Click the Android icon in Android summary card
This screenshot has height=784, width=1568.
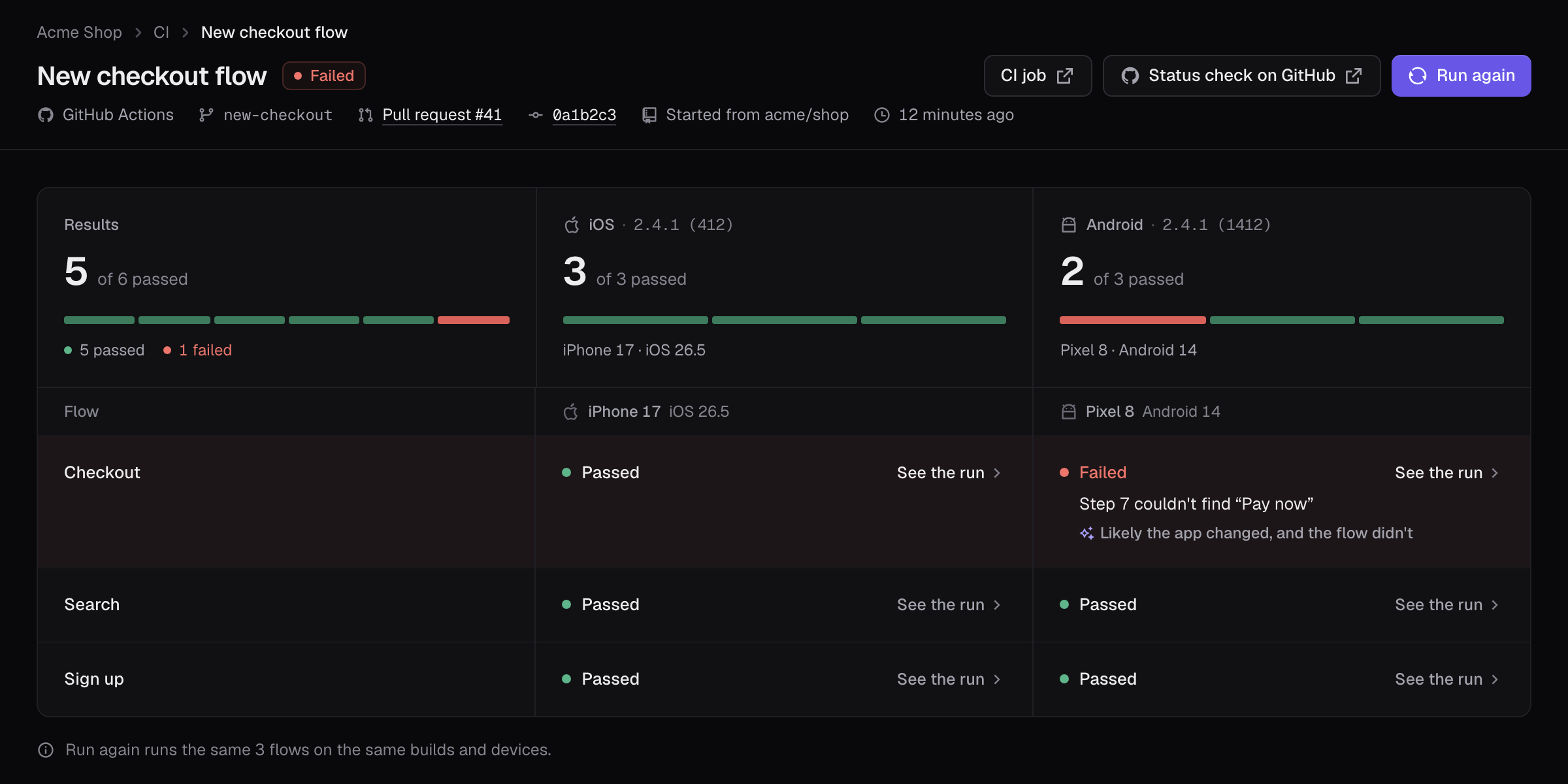tap(1069, 225)
